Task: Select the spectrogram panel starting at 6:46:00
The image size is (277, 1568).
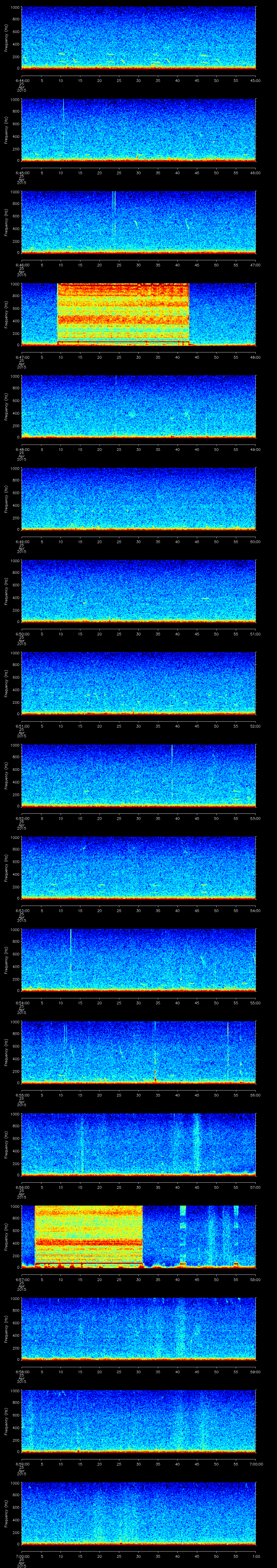Action: [138, 222]
